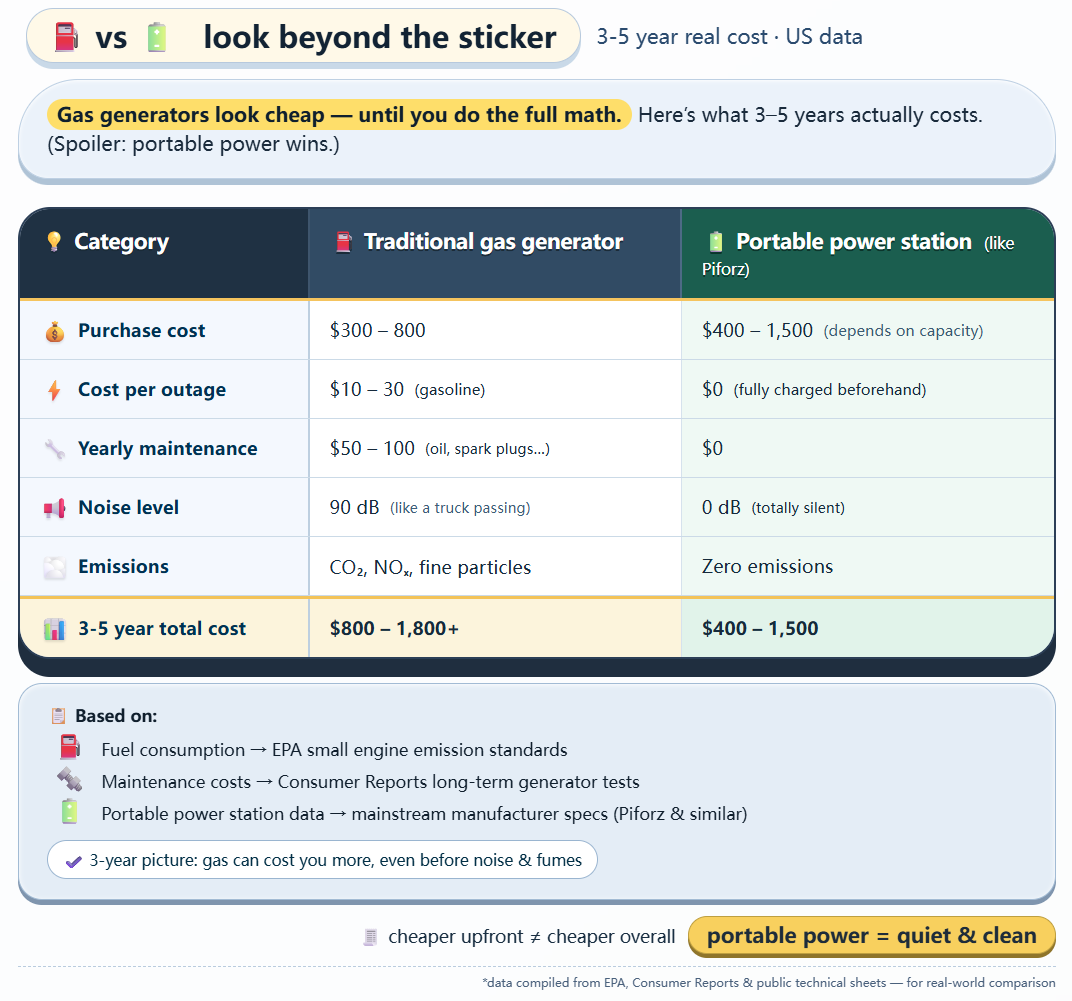This screenshot has height=1001, width=1072.
Task: Click the megaphone icon beside Noise level
Action: point(54,509)
